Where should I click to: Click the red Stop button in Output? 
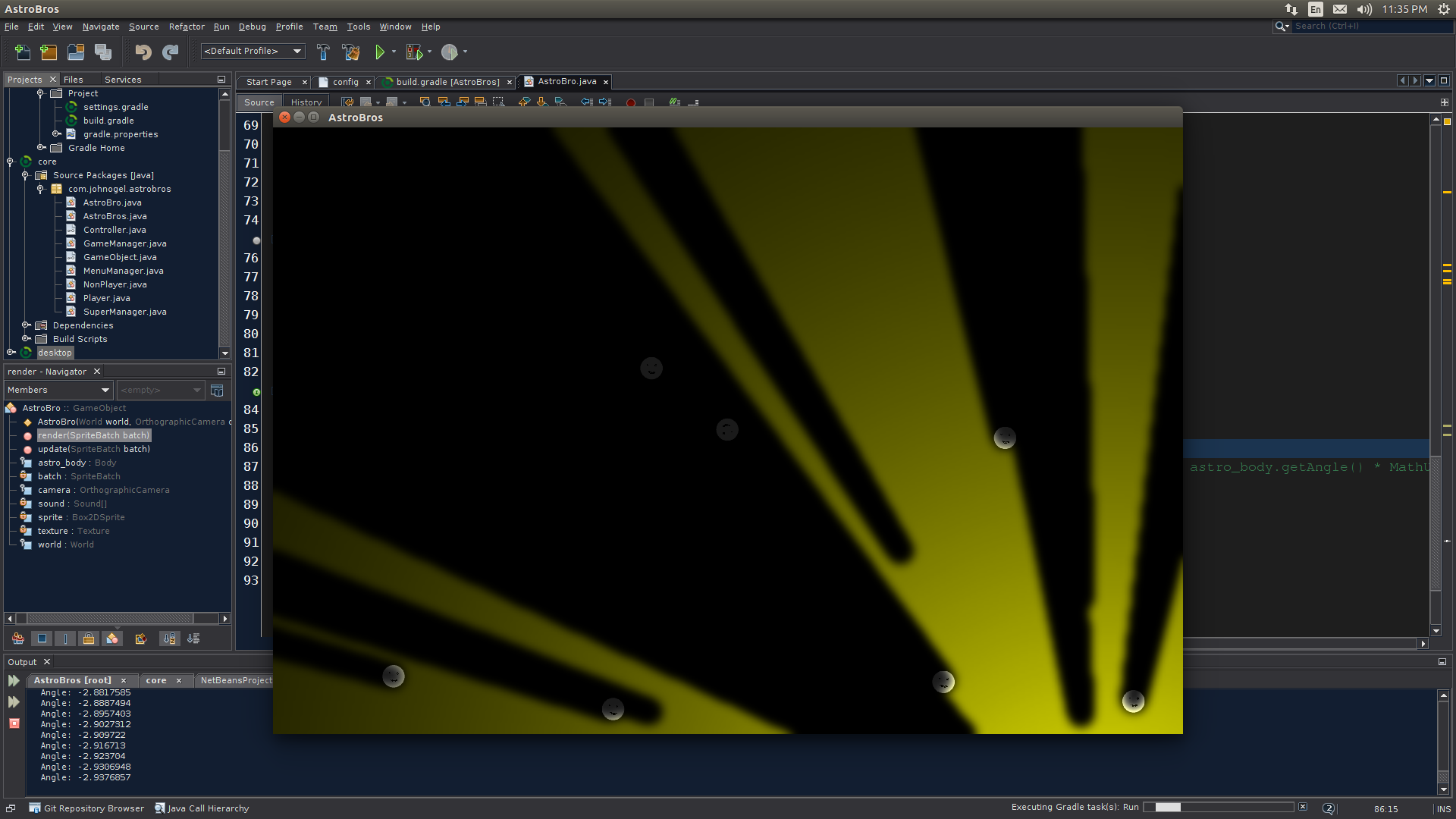tap(14, 723)
